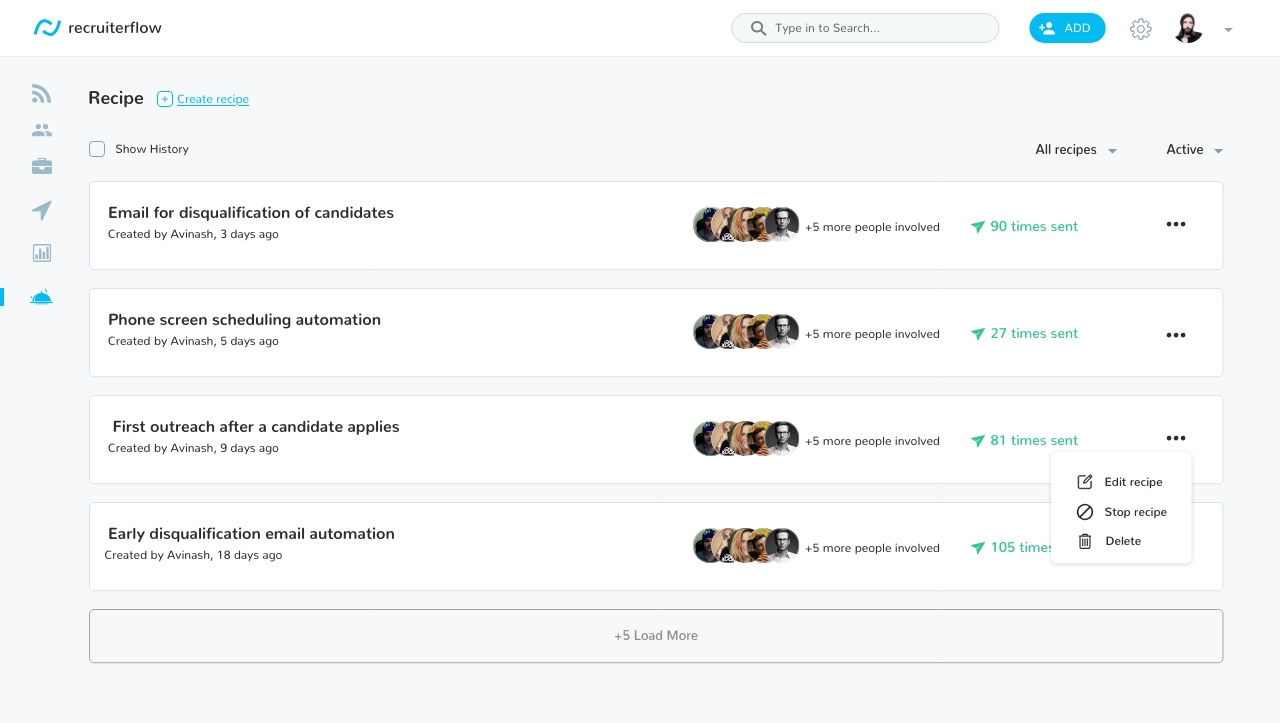1280x723 pixels.
Task: Toggle the Show History checkbox
Action: coord(97,149)
